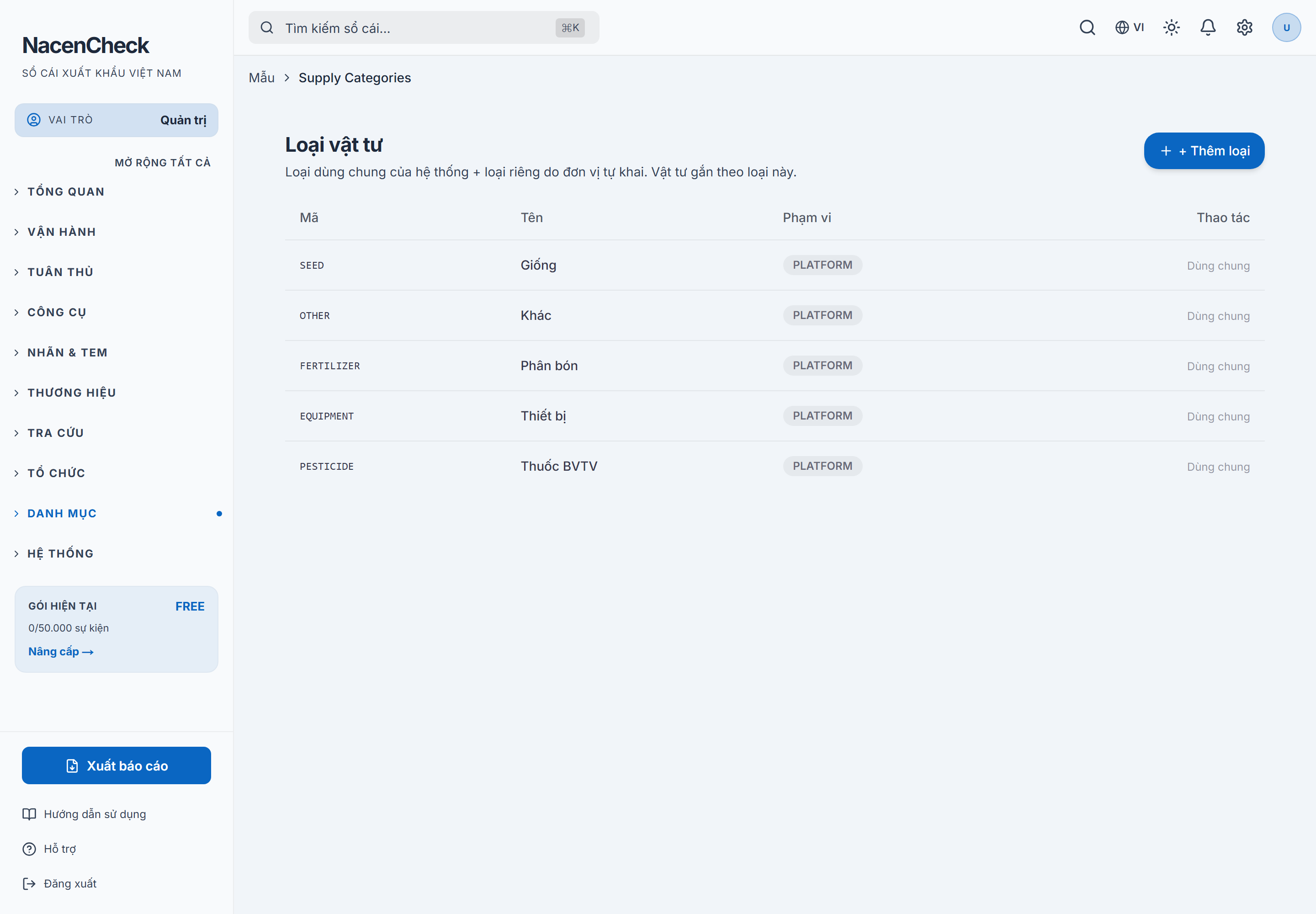Click the Thêm loại button

1204,151
